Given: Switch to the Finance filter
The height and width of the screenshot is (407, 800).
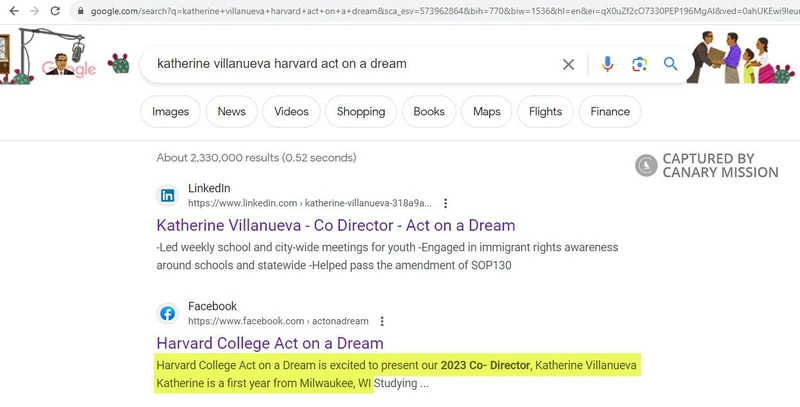Looking at the screenshot, I should 610,111.
